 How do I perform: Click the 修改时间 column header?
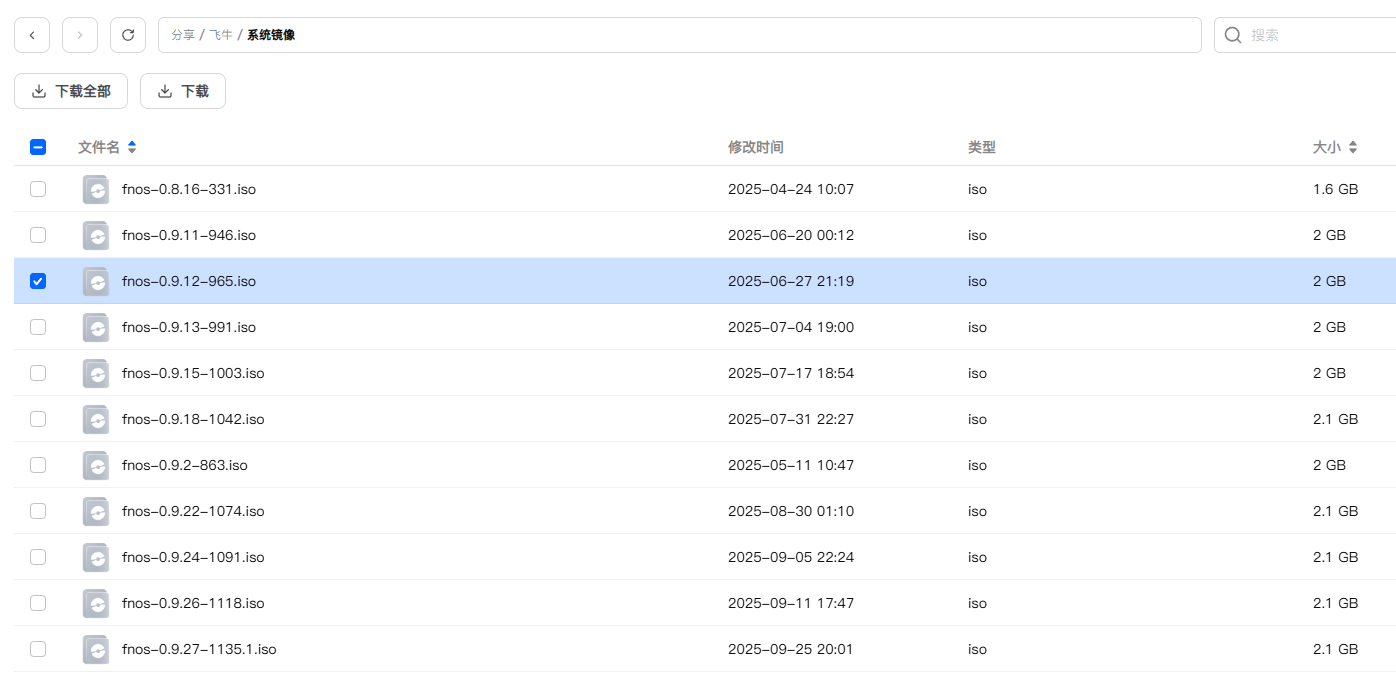pos(755,147)
